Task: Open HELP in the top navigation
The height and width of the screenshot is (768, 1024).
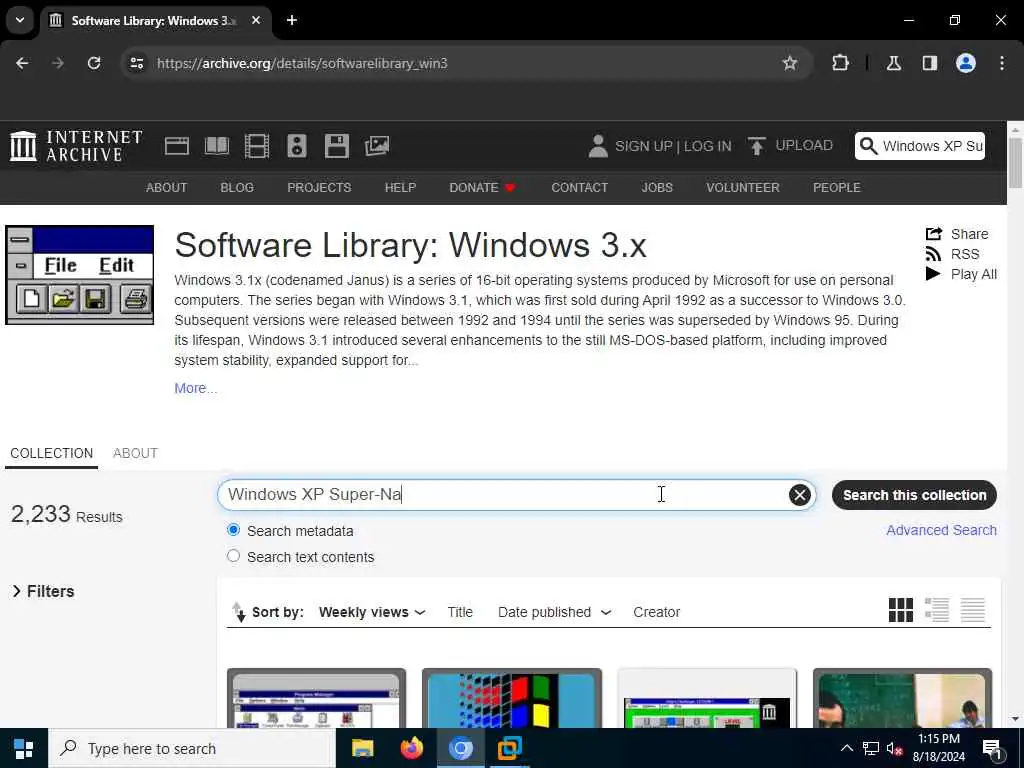Action: 400,187
